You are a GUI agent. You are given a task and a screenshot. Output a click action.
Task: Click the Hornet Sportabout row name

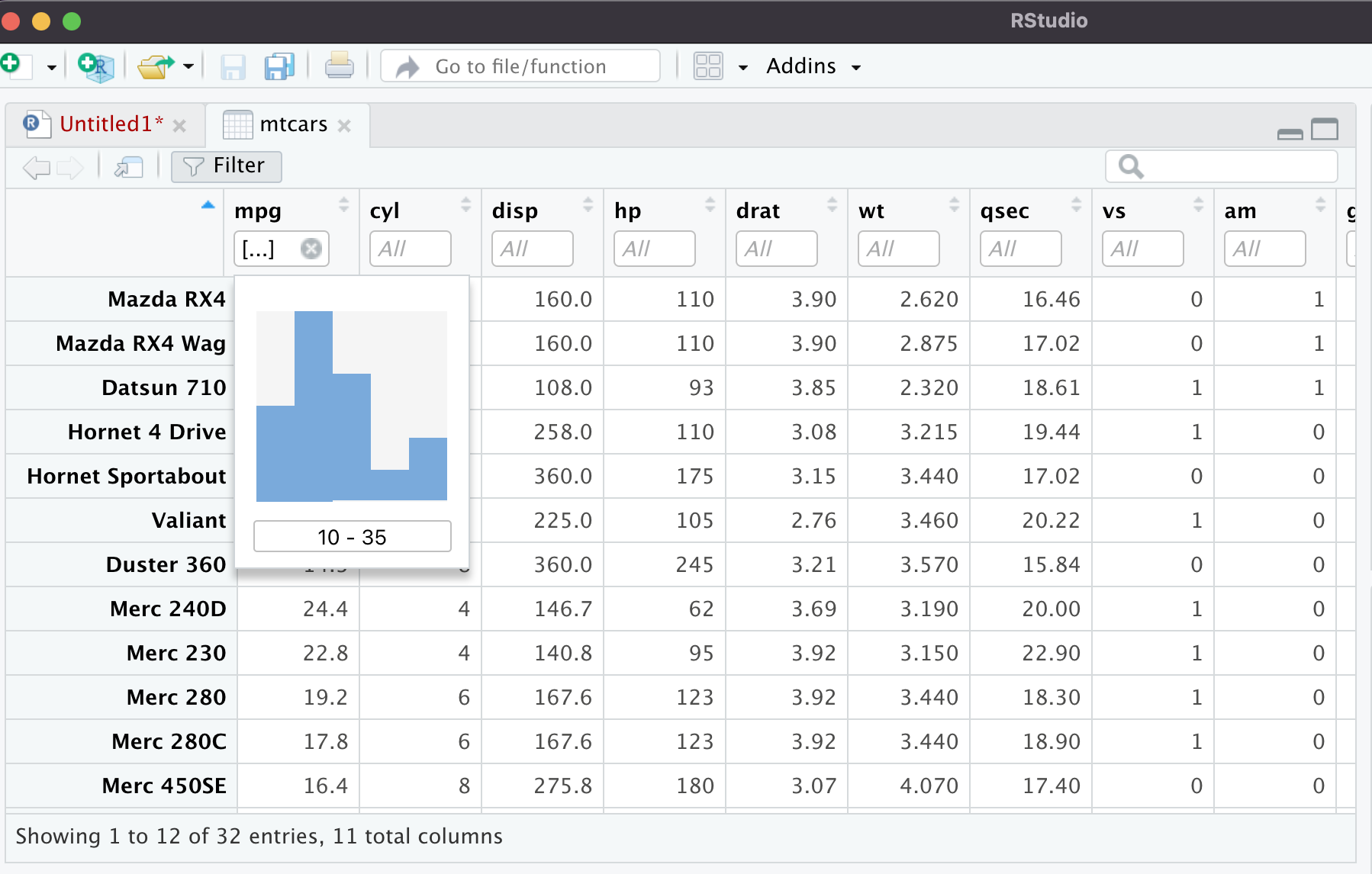tap(127, 476)
